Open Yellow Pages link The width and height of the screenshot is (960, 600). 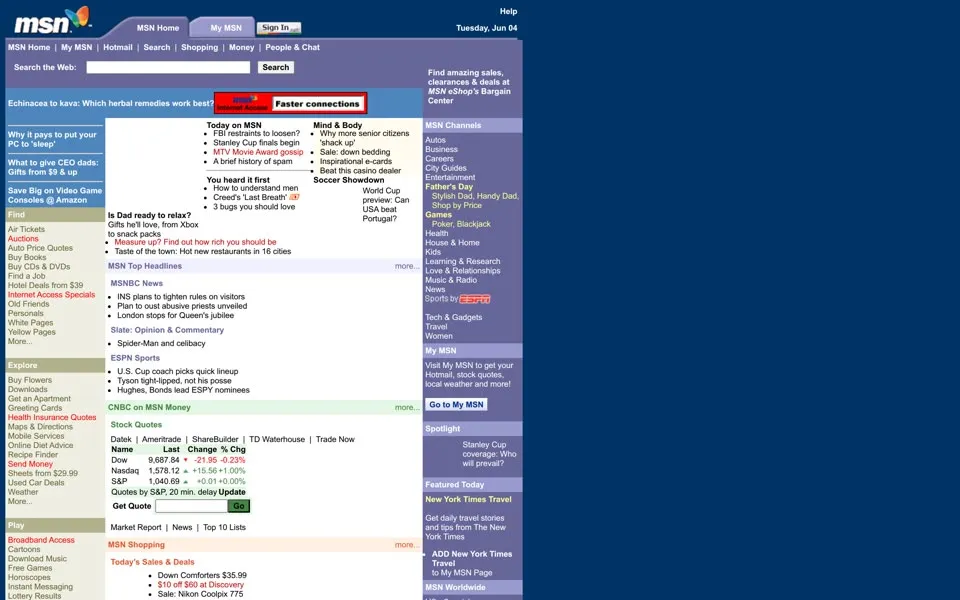coord(31,332)
